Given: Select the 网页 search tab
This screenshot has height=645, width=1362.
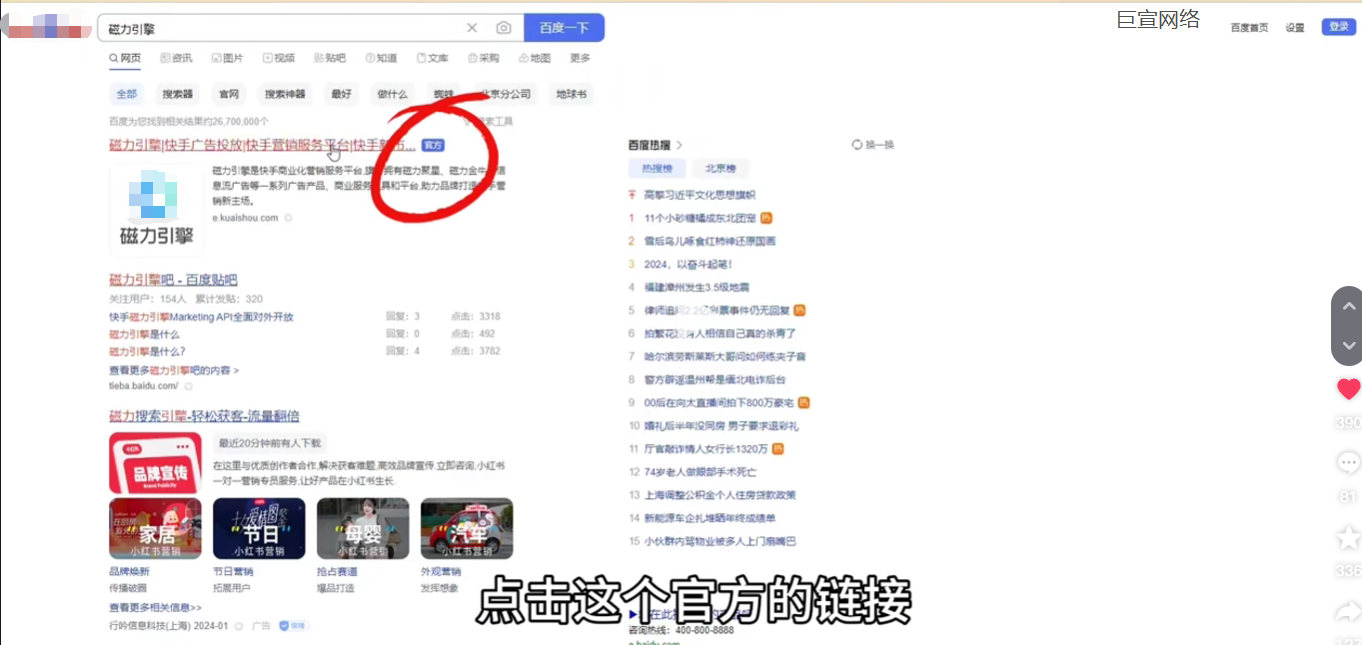Looking at the screenshot, I should (125, 58).
